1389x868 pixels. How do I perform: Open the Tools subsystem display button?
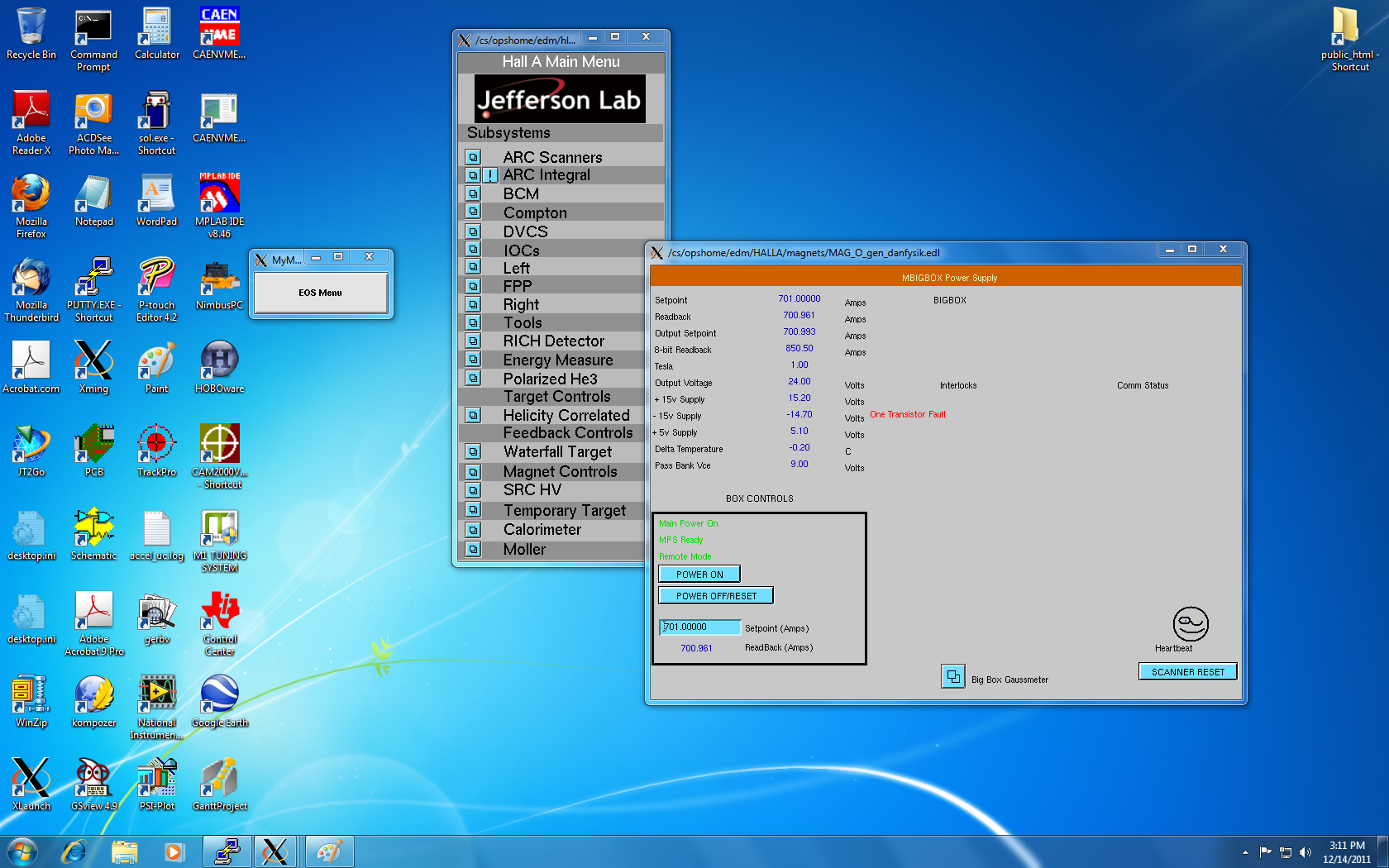[x=473, y=322]
